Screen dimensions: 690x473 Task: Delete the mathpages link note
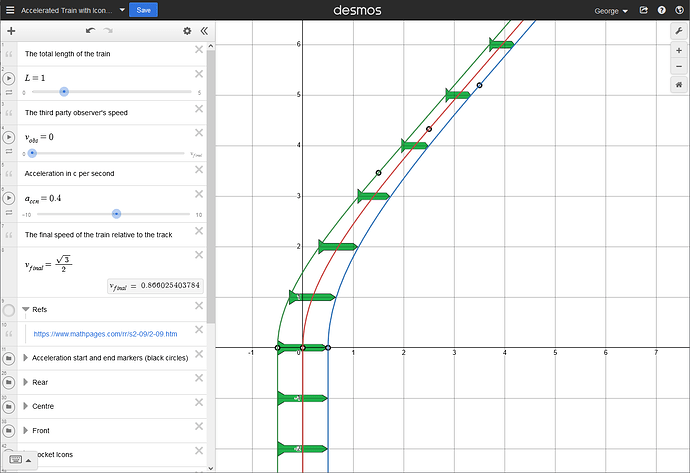199,330
